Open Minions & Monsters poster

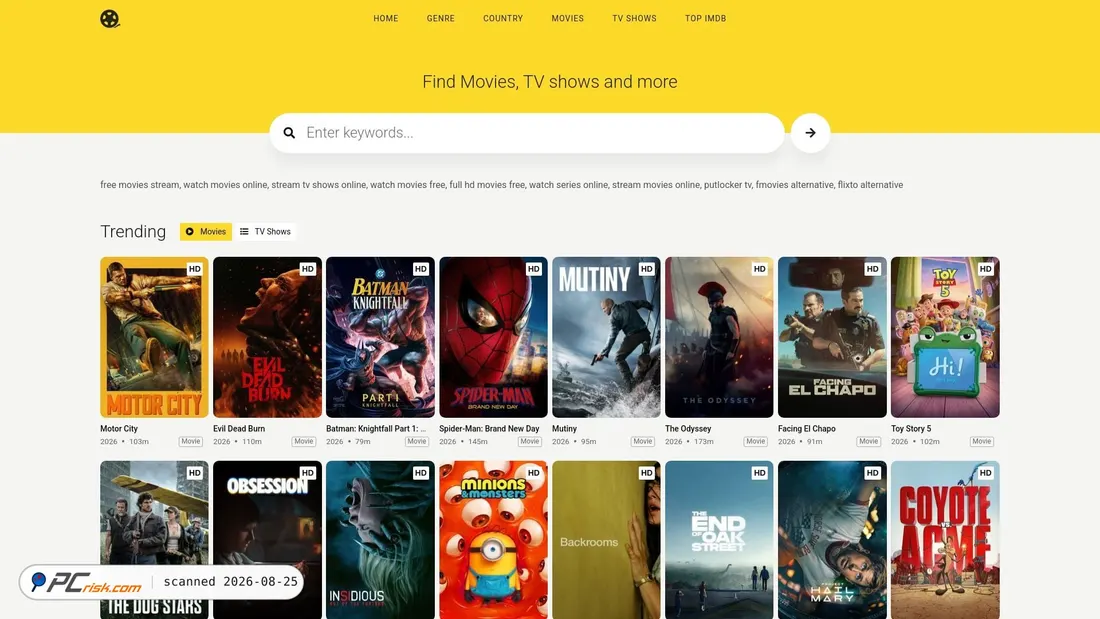(493, 540)
